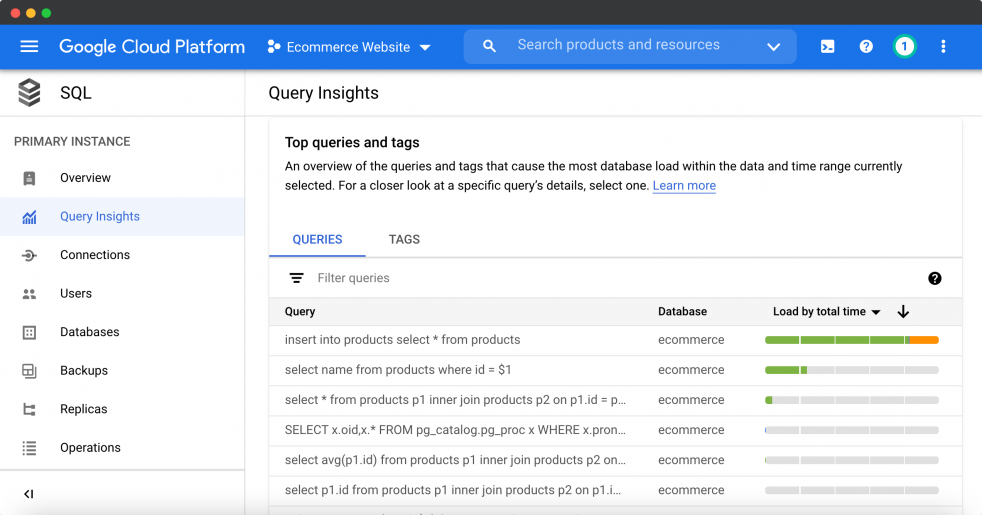Image resolution: width=982 pixels, height=515 pixels.
Task: Open the three-dot more options menu
Action: [x=943, y=46]
